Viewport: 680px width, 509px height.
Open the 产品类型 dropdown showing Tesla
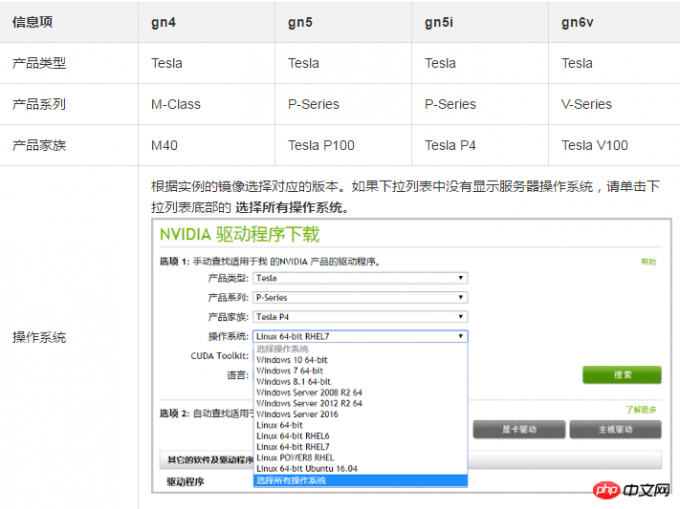pos(360,278)
